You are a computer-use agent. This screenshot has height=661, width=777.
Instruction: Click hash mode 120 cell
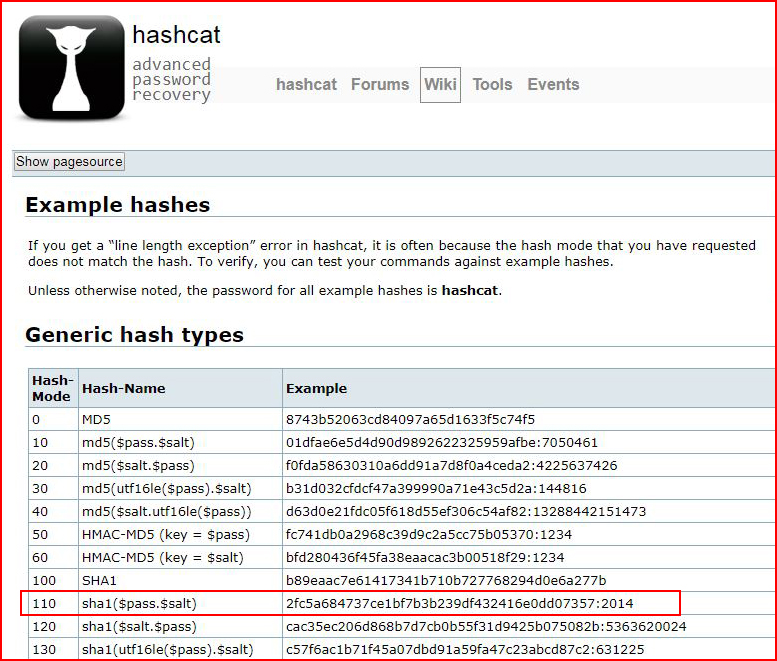coord(53,626)
